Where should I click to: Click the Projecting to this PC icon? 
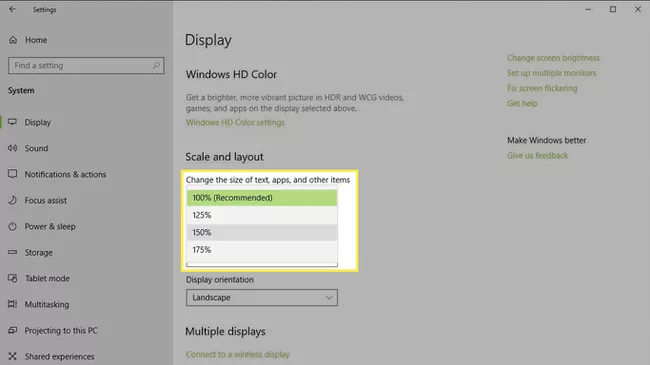coord(12,330)
